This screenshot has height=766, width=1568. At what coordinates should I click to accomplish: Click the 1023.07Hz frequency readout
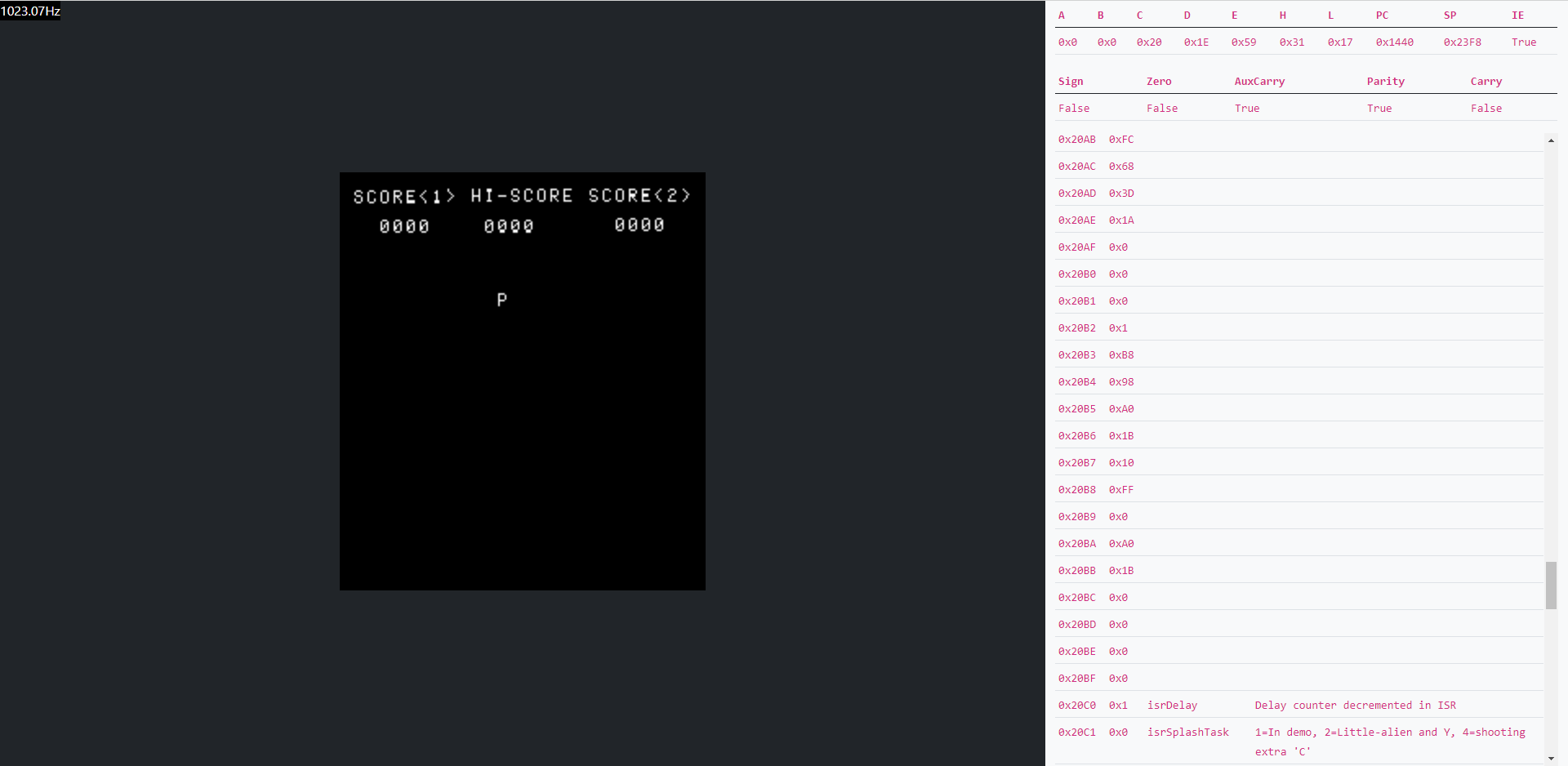click(x=30, y=11)
